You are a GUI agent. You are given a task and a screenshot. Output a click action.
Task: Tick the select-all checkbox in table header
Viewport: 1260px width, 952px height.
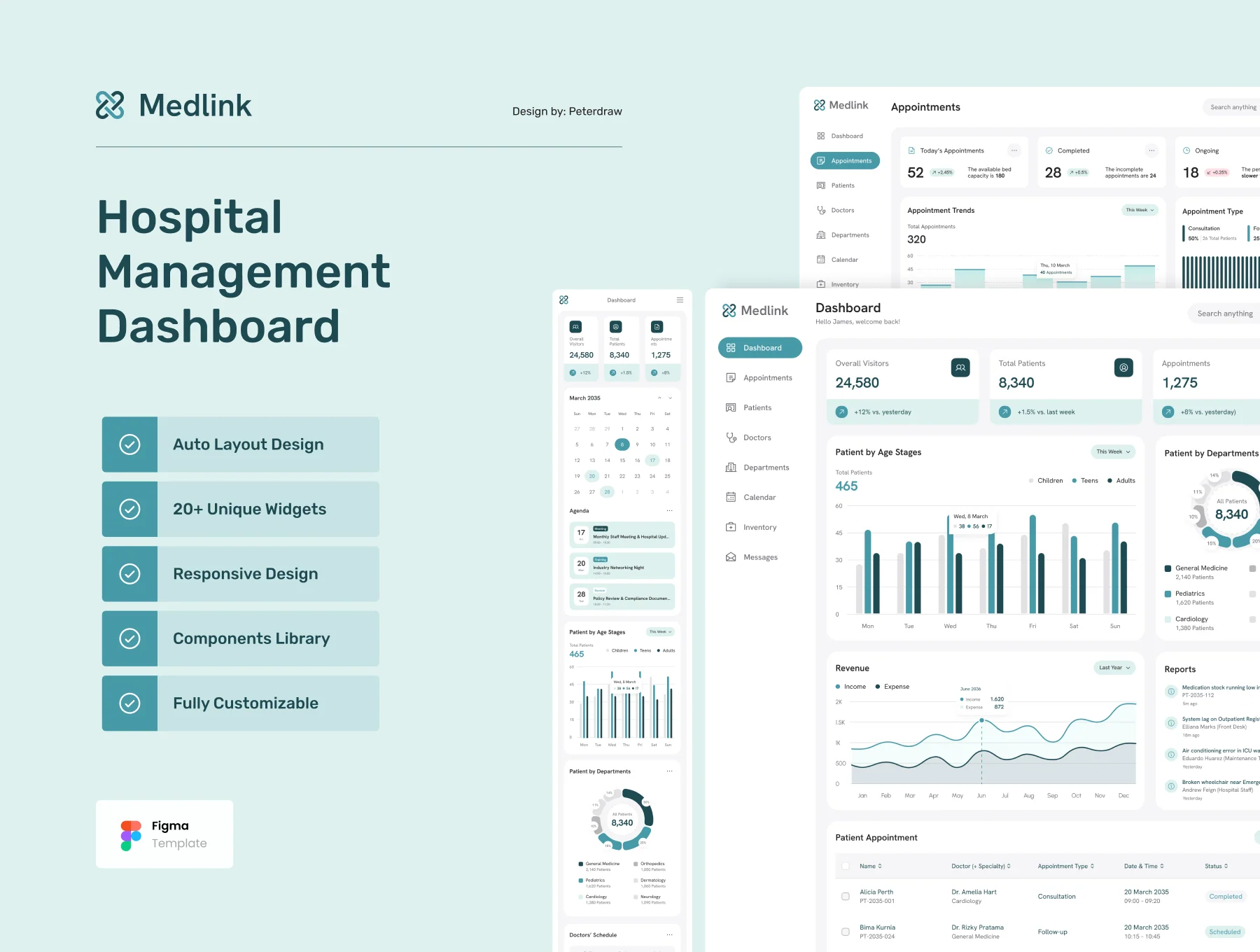tap(846, 866)
